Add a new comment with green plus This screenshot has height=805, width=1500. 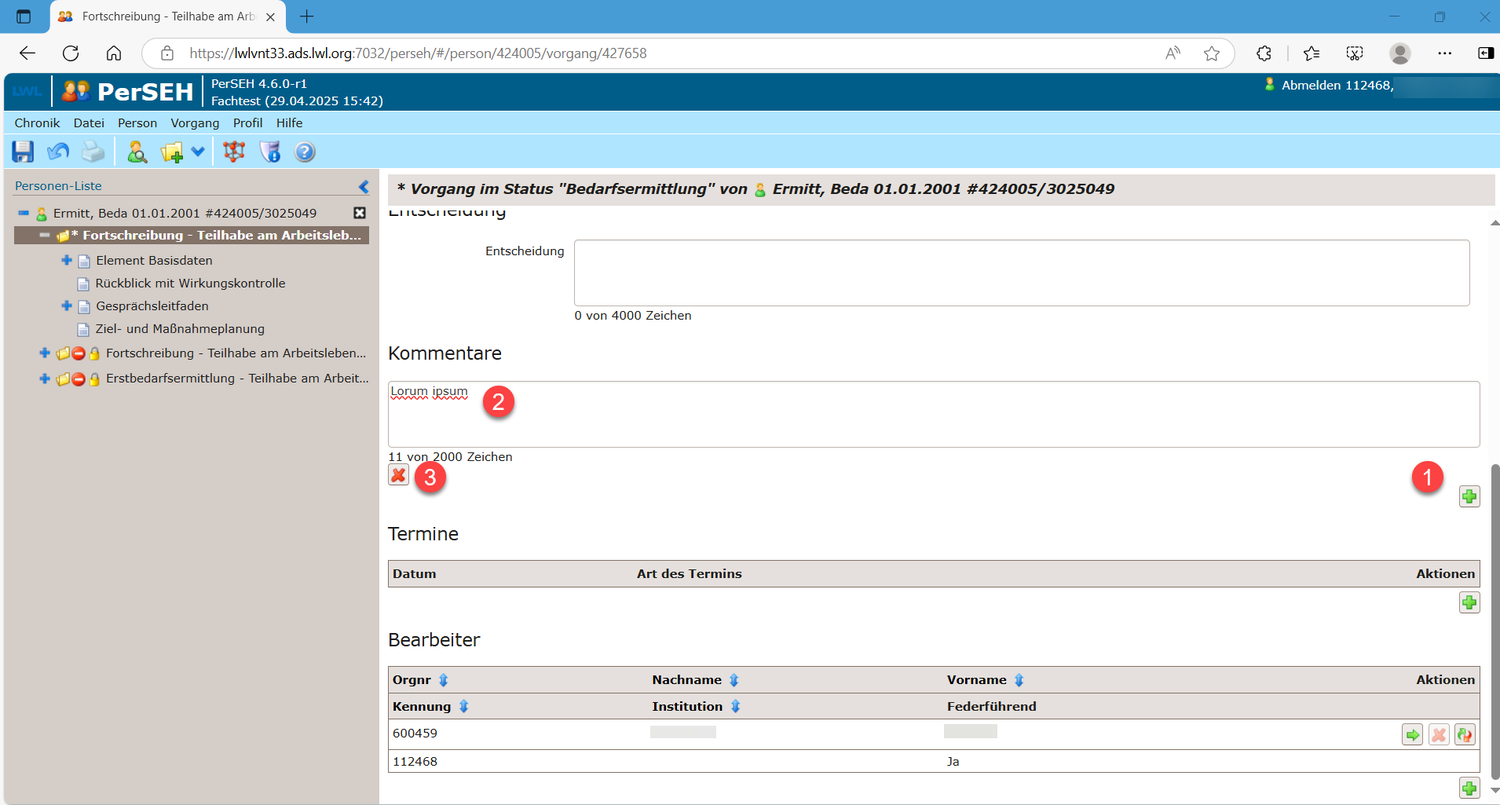click(x=1469, y=496)
